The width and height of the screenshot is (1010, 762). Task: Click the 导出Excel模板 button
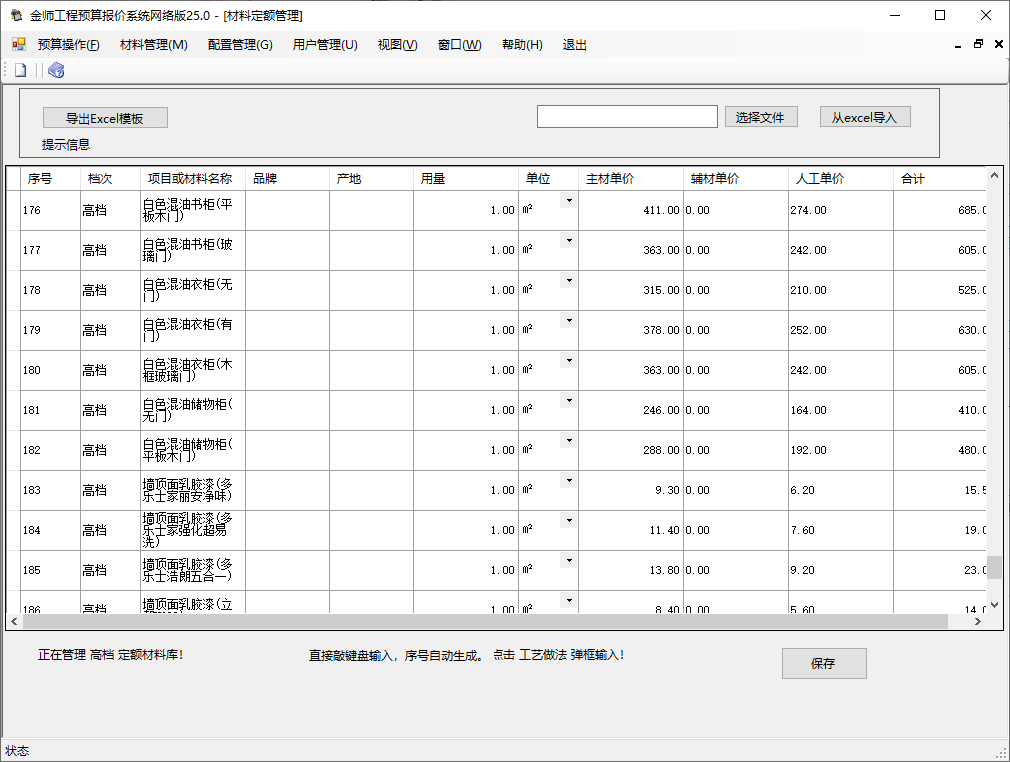tap(105, 118)
